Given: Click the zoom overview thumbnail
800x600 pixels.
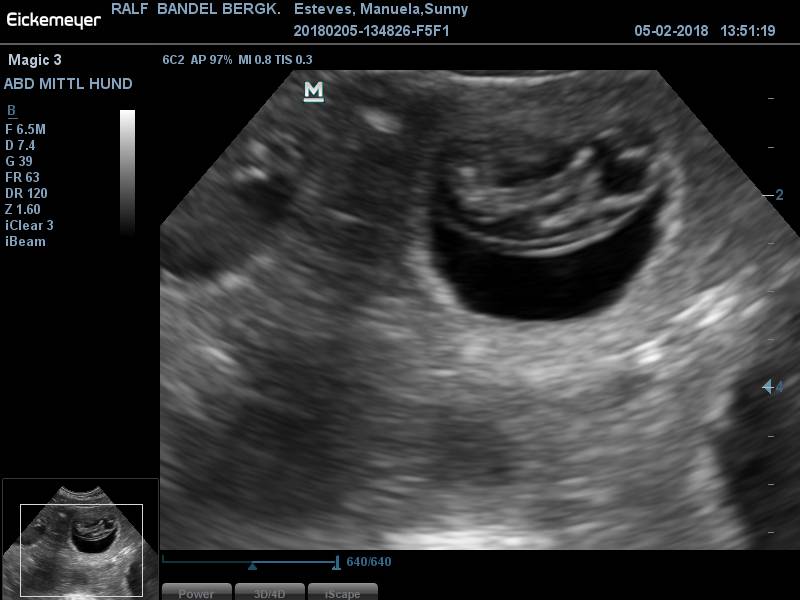Looking at the screenshot, I should click(x=80, y=538).
